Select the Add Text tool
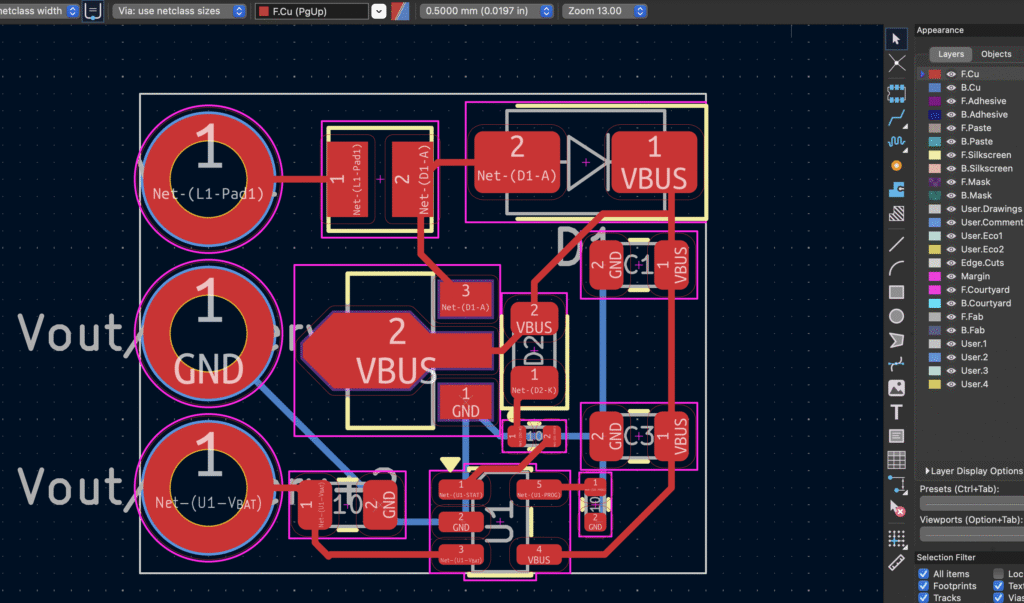 tap(897, 412)
